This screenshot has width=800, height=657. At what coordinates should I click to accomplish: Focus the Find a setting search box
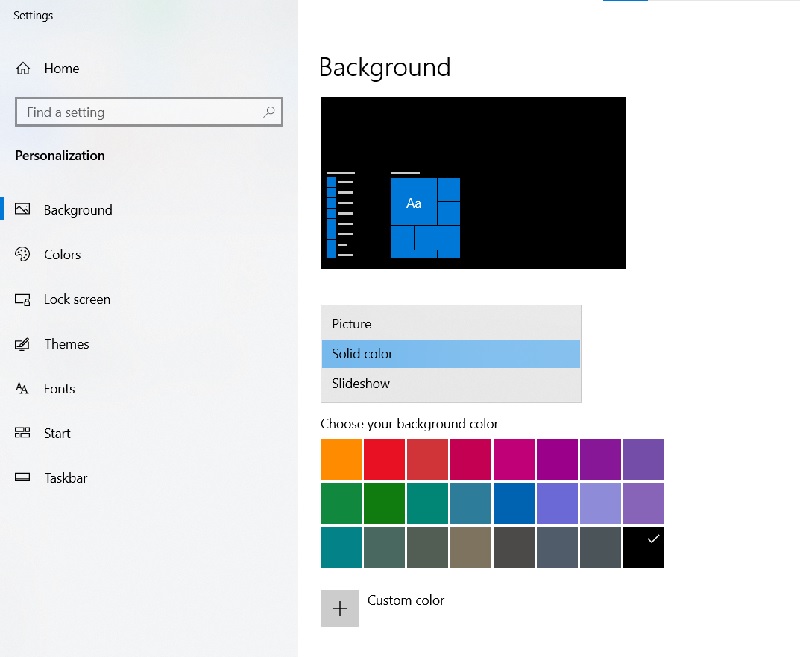(x=140, y=113)
